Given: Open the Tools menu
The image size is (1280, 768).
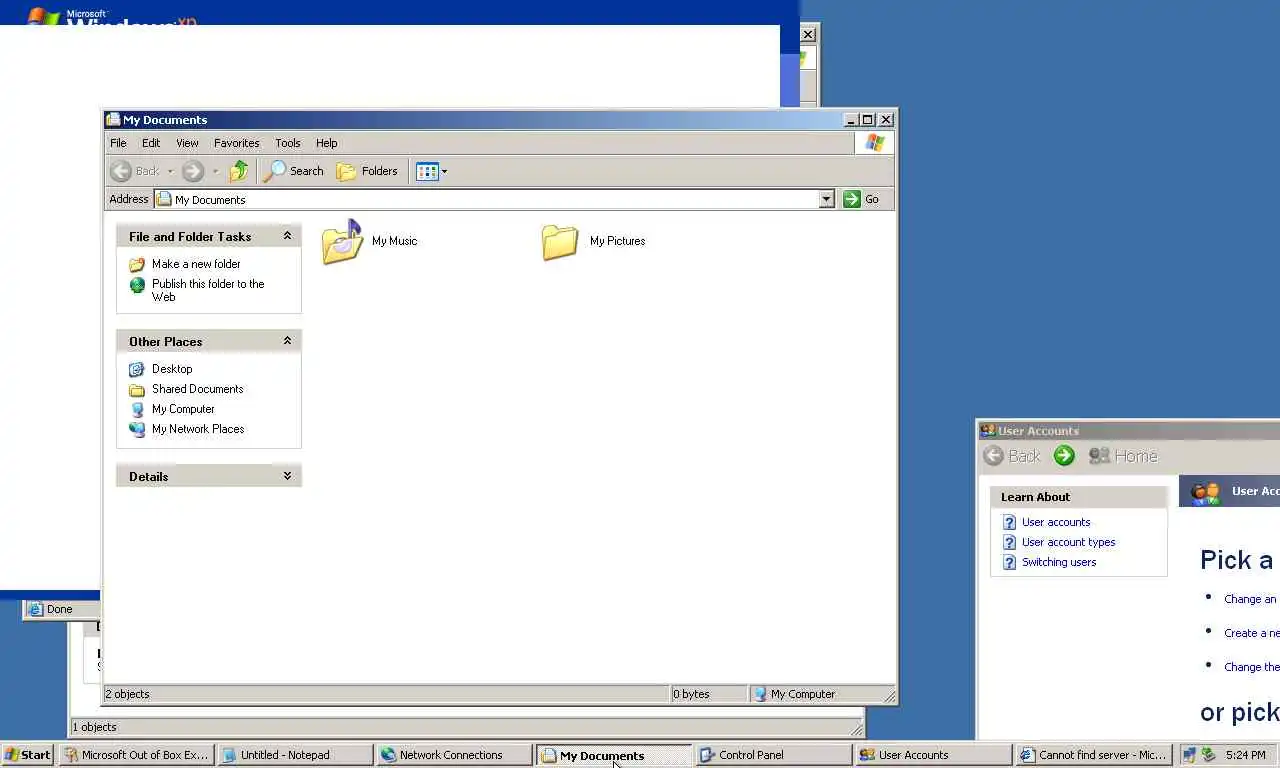Looking at the screenshot, I should pyautogui.click(x=288, y=143).
